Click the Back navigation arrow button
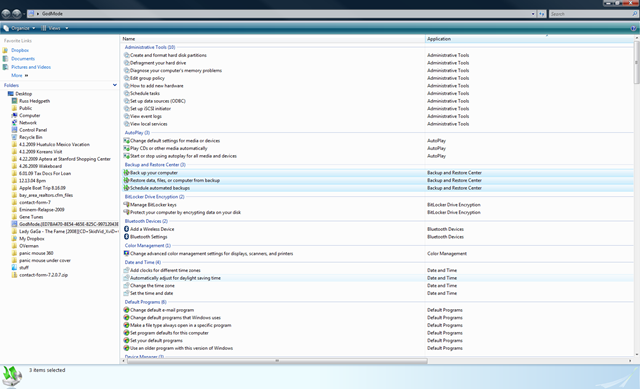Image resolution: width=640 pixels, height=389 pixels. tap(6, 14)
